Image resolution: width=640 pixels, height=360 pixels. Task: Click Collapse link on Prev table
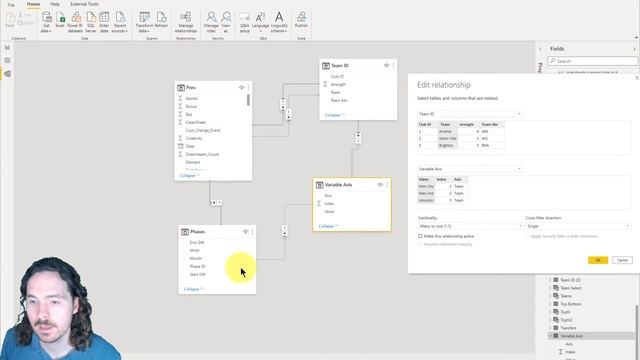pyautogui.click(x=189, y=176)
